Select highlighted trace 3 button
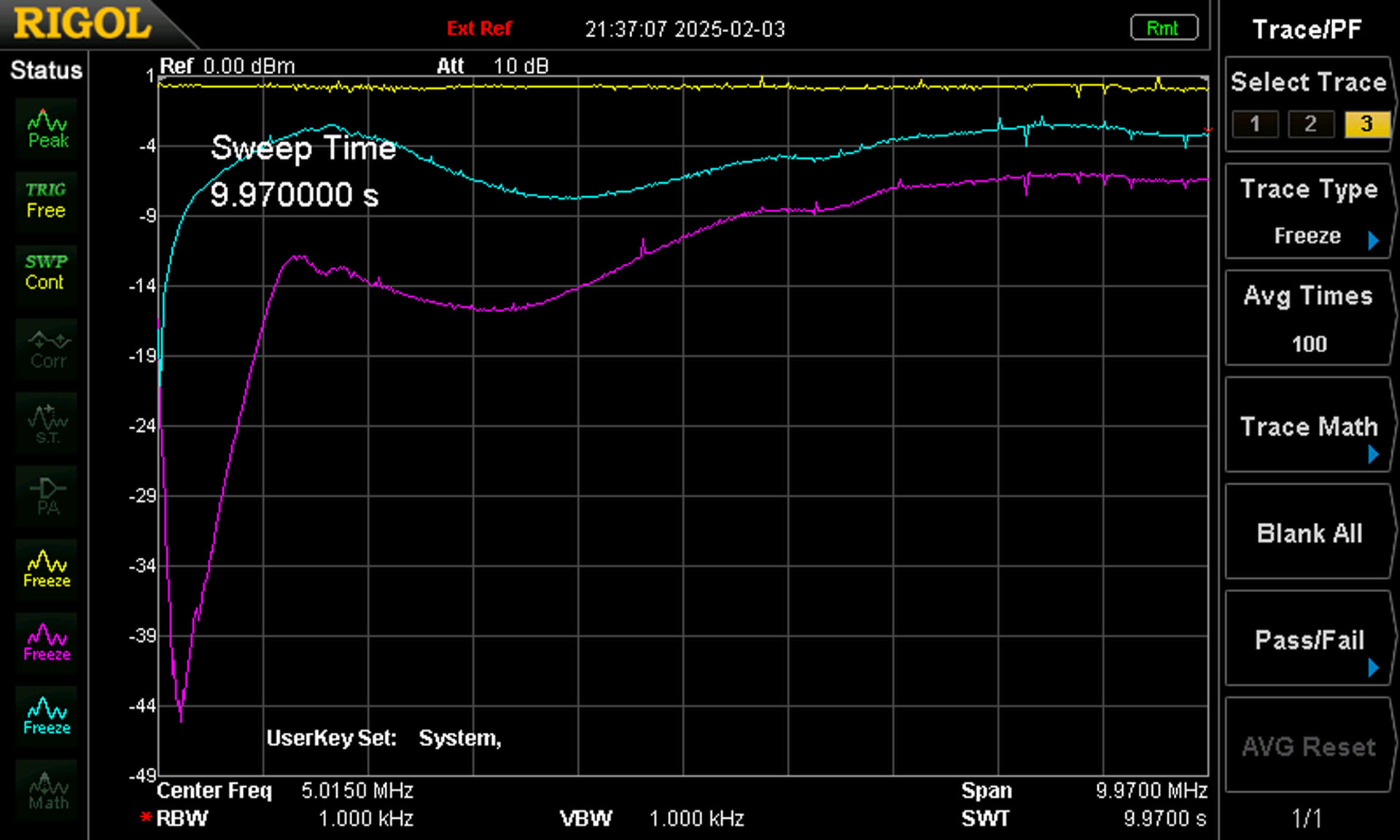Image resolution: width=1400 pixels, height=840 pixels. coord(1366,124)
